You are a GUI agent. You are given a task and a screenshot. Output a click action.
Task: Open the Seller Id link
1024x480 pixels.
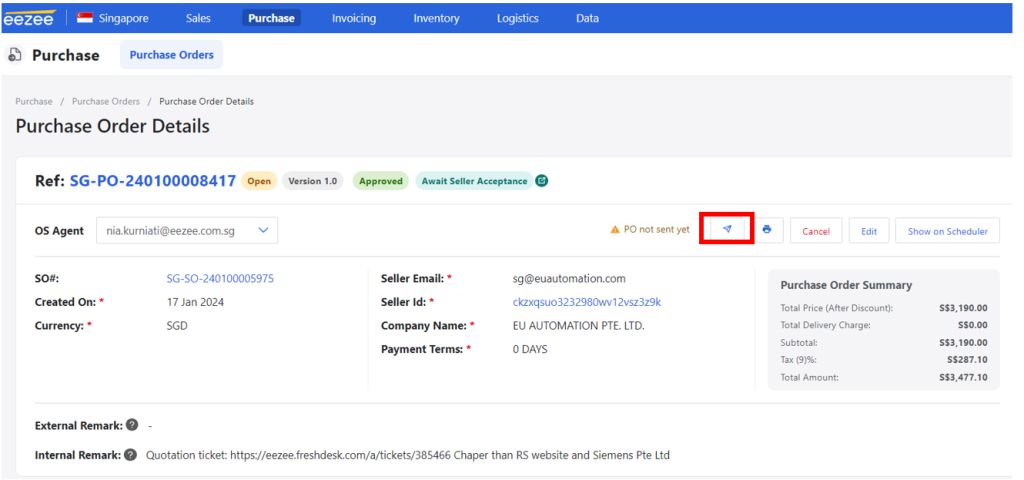point(587,302)
